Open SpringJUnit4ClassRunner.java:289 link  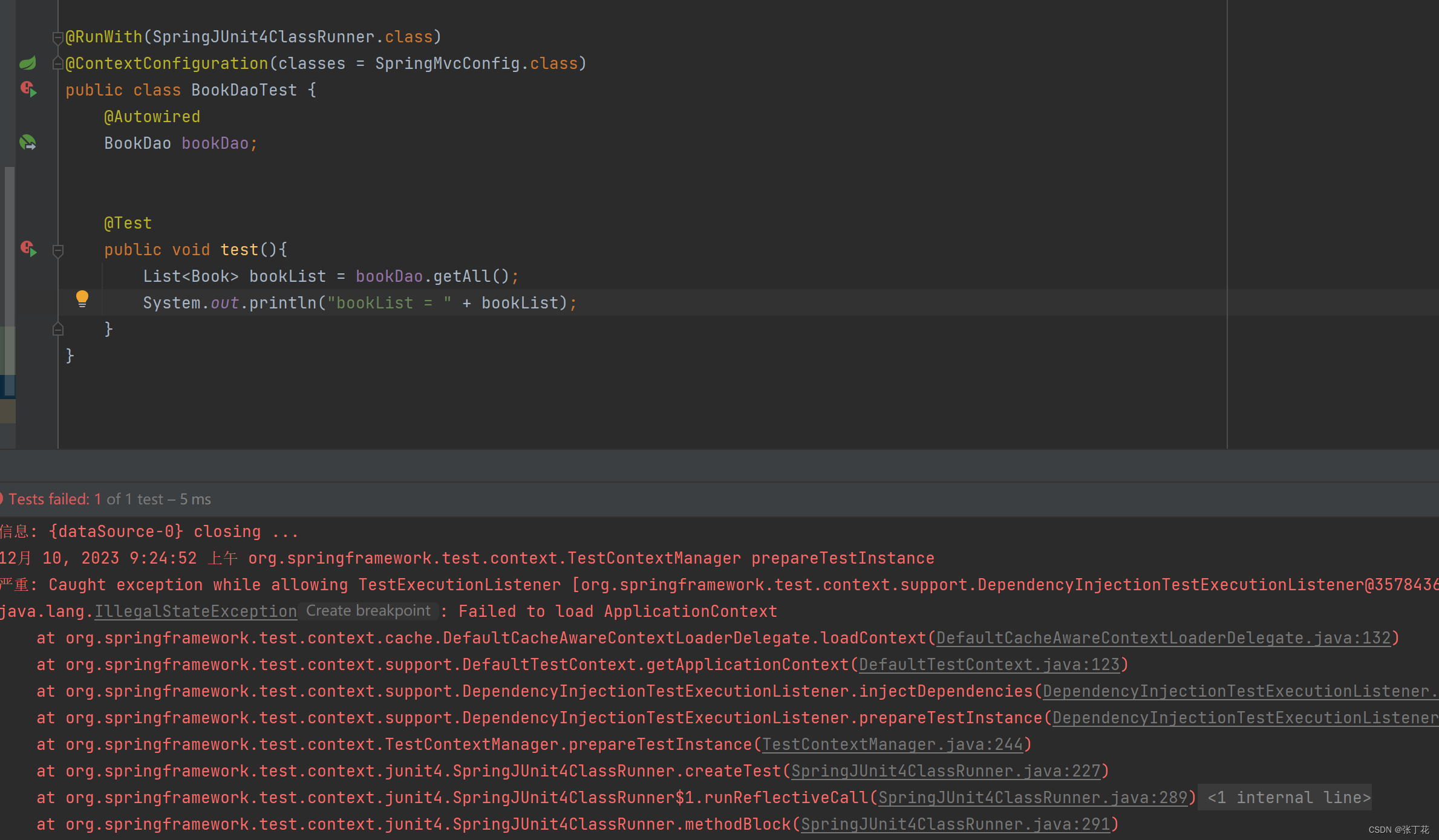coord(1033,798)
